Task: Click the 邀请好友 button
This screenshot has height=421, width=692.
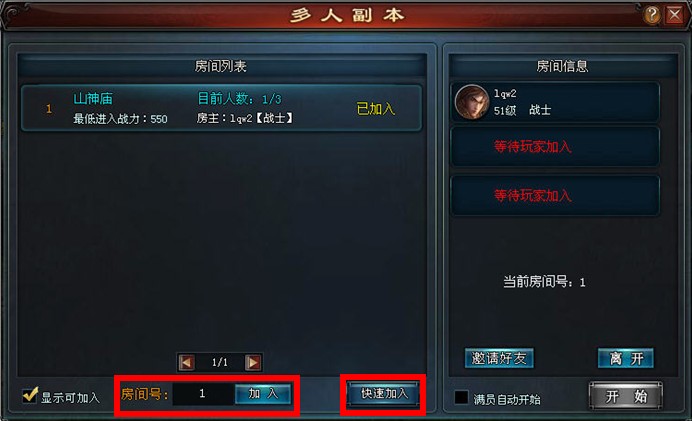Action: tap(499, 358)
